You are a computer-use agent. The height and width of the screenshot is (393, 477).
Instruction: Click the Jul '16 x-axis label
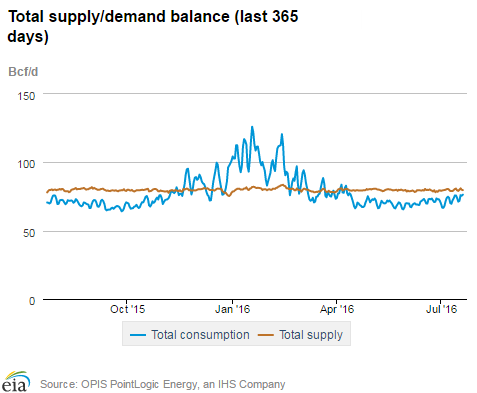pos(441,309)
